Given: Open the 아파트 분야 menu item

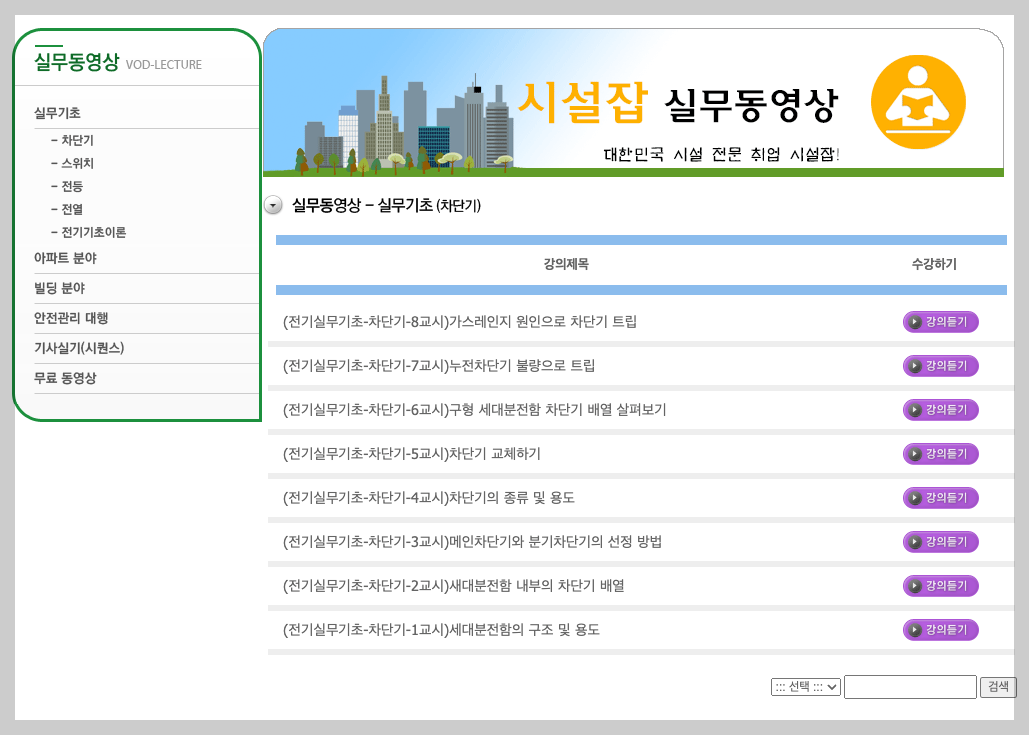Looking at the screenshot, I should (x=64, y=258).
